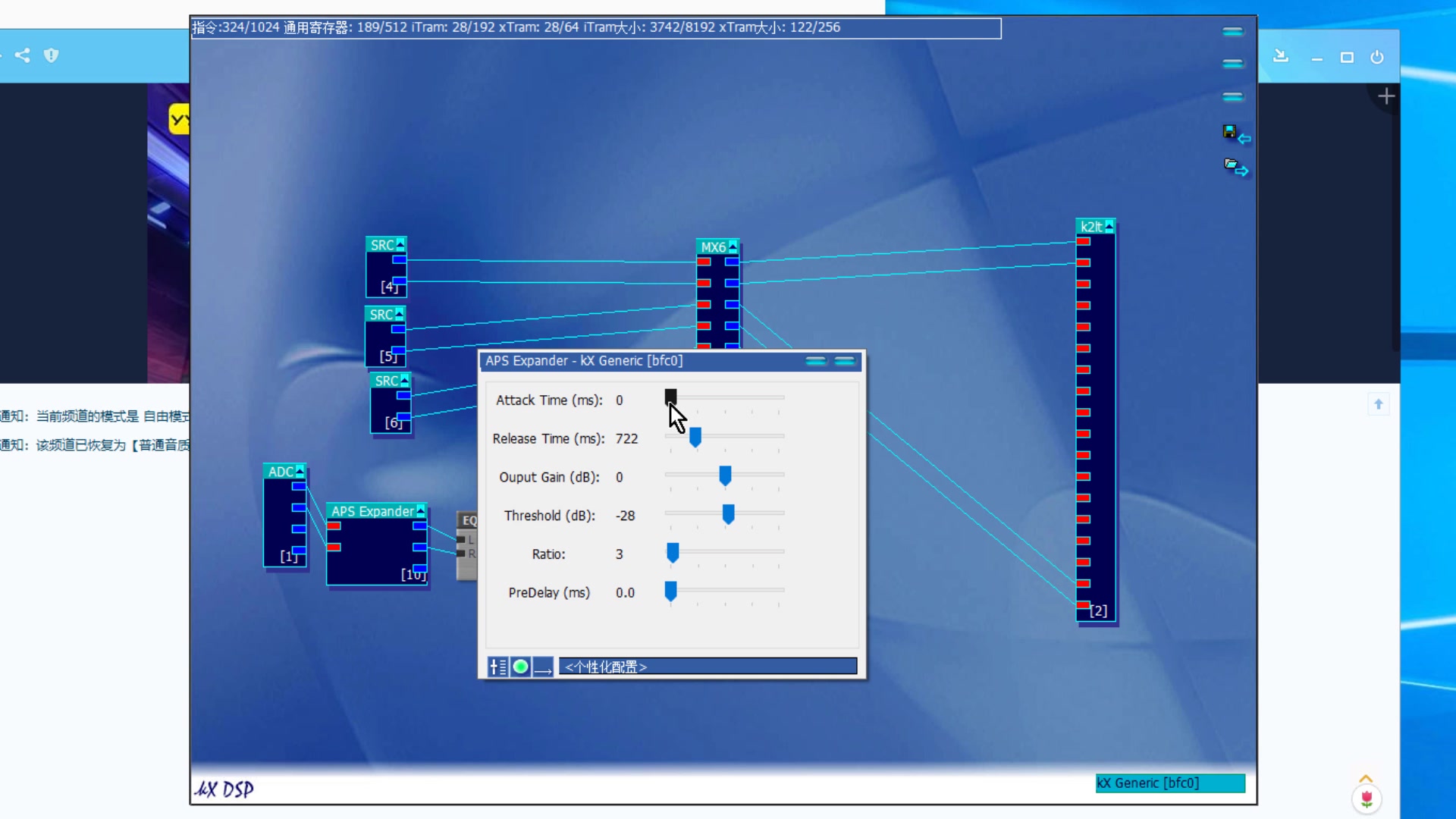Click the Attack Time slider thumb
Image resolution: width=1456 pixels, height=819 pixels.
tap(670, 397)
